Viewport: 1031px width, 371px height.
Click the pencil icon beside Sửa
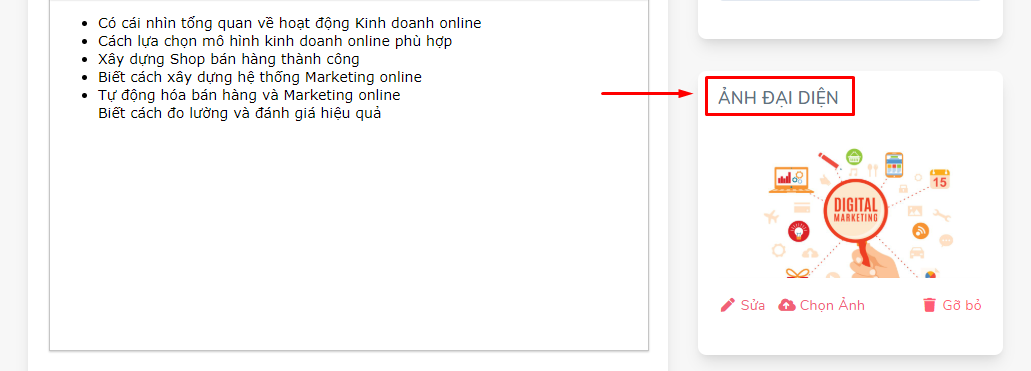pos(728,305)
